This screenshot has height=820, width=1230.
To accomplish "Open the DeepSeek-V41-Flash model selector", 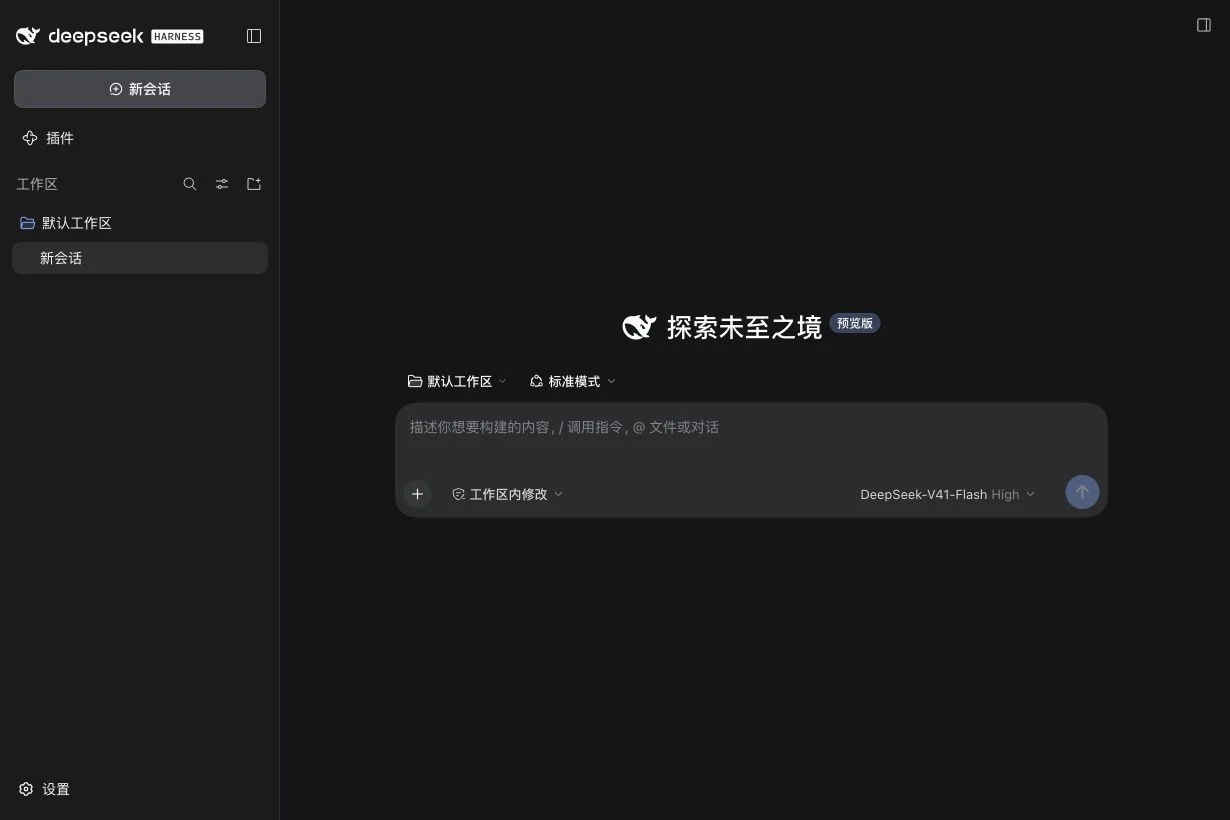I will coord(948,494).
